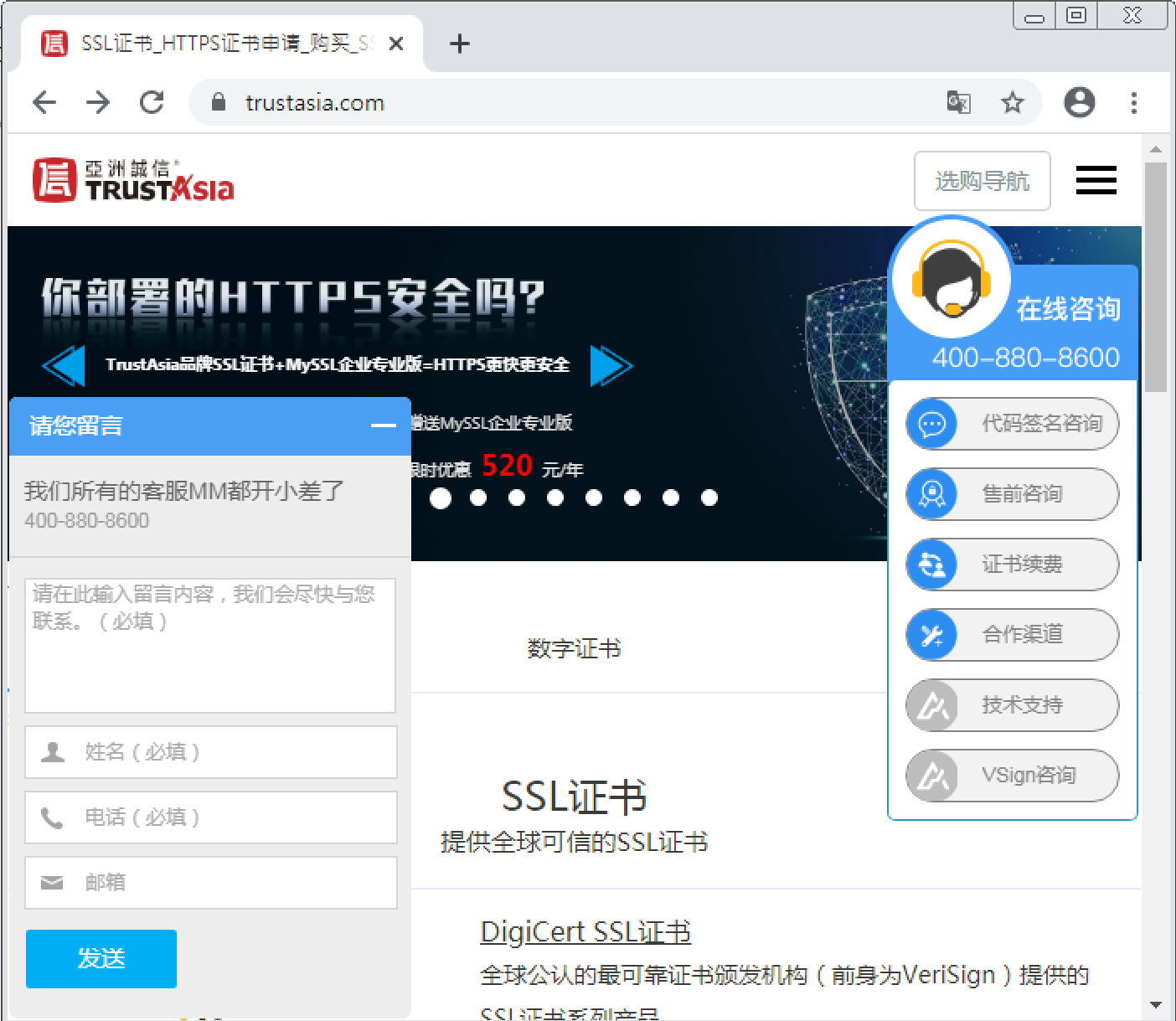This screenshot has width=1176, height=1021.
Task: Open the DigiCert SSL证书 link
Action: point(585,931)
